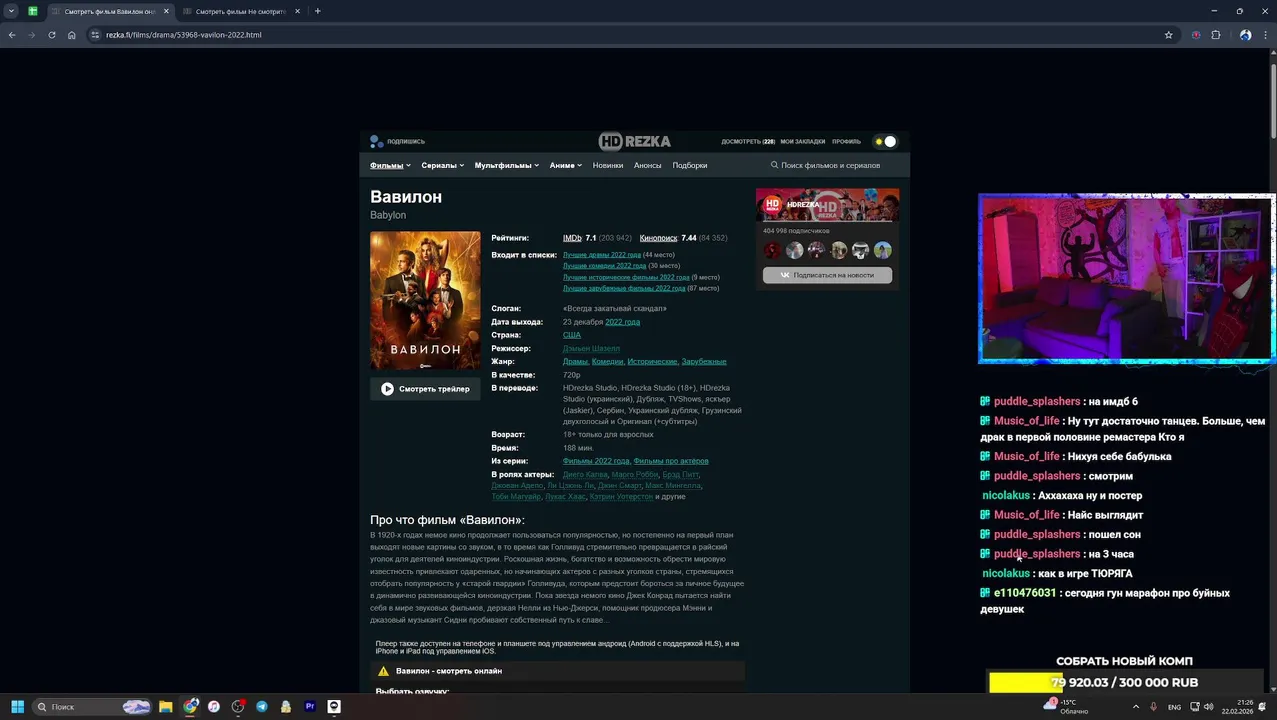Open the Подборки menu item
The image size is (1277, 720).
coord(690,165)
